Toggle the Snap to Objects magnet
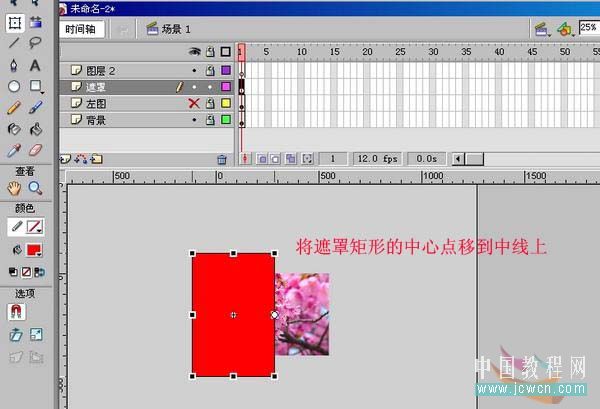This screenshot has width=600, height=409. pyautogui.click(x=16, y=312)
